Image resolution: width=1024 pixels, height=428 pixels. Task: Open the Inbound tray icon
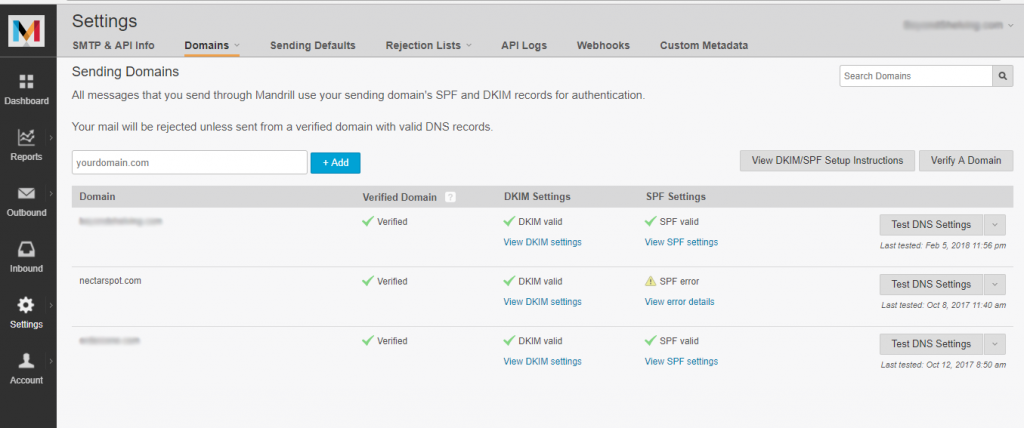point(27,250)
